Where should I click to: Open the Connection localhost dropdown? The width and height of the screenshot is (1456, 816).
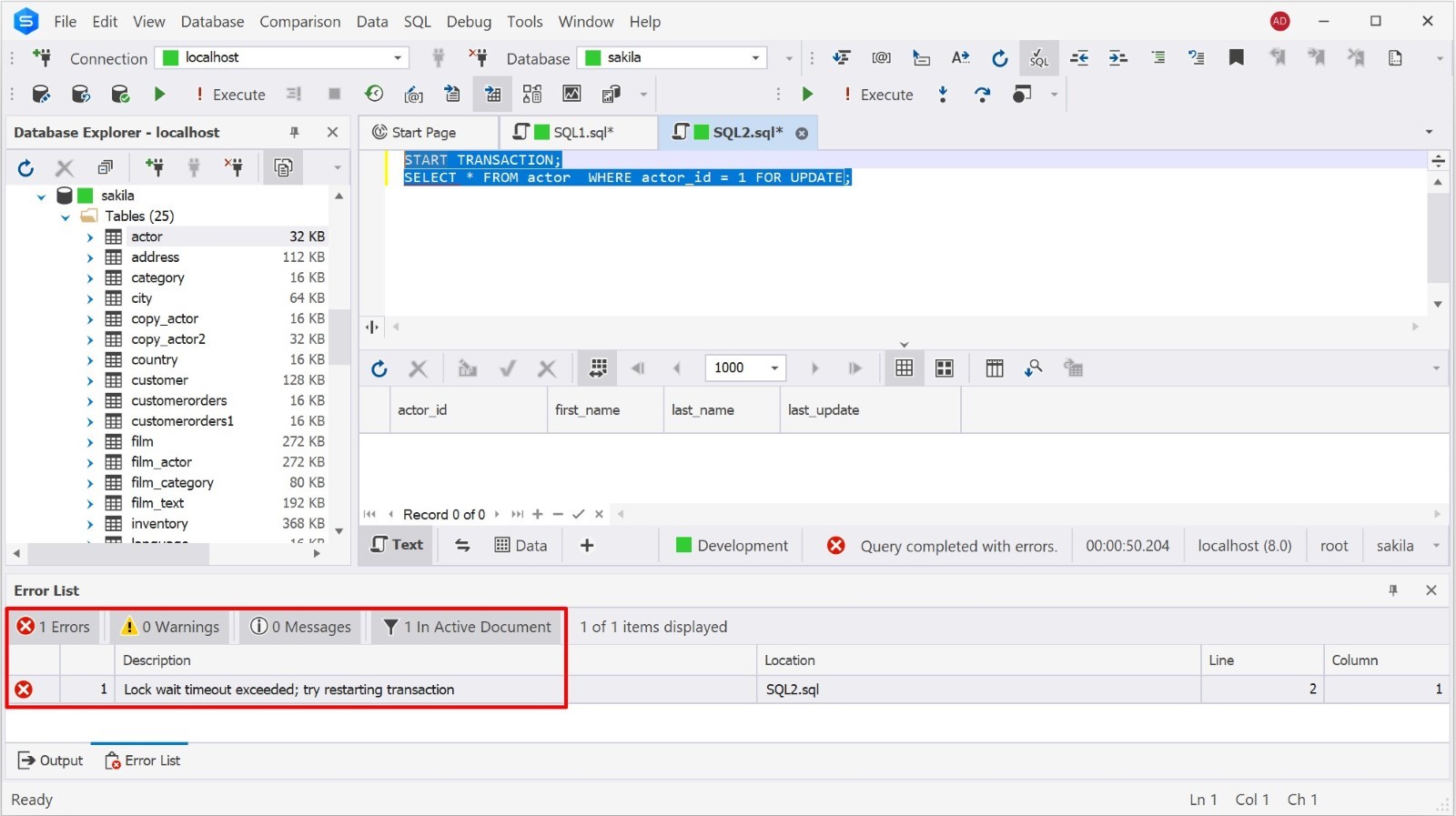(x=398, y=58)
